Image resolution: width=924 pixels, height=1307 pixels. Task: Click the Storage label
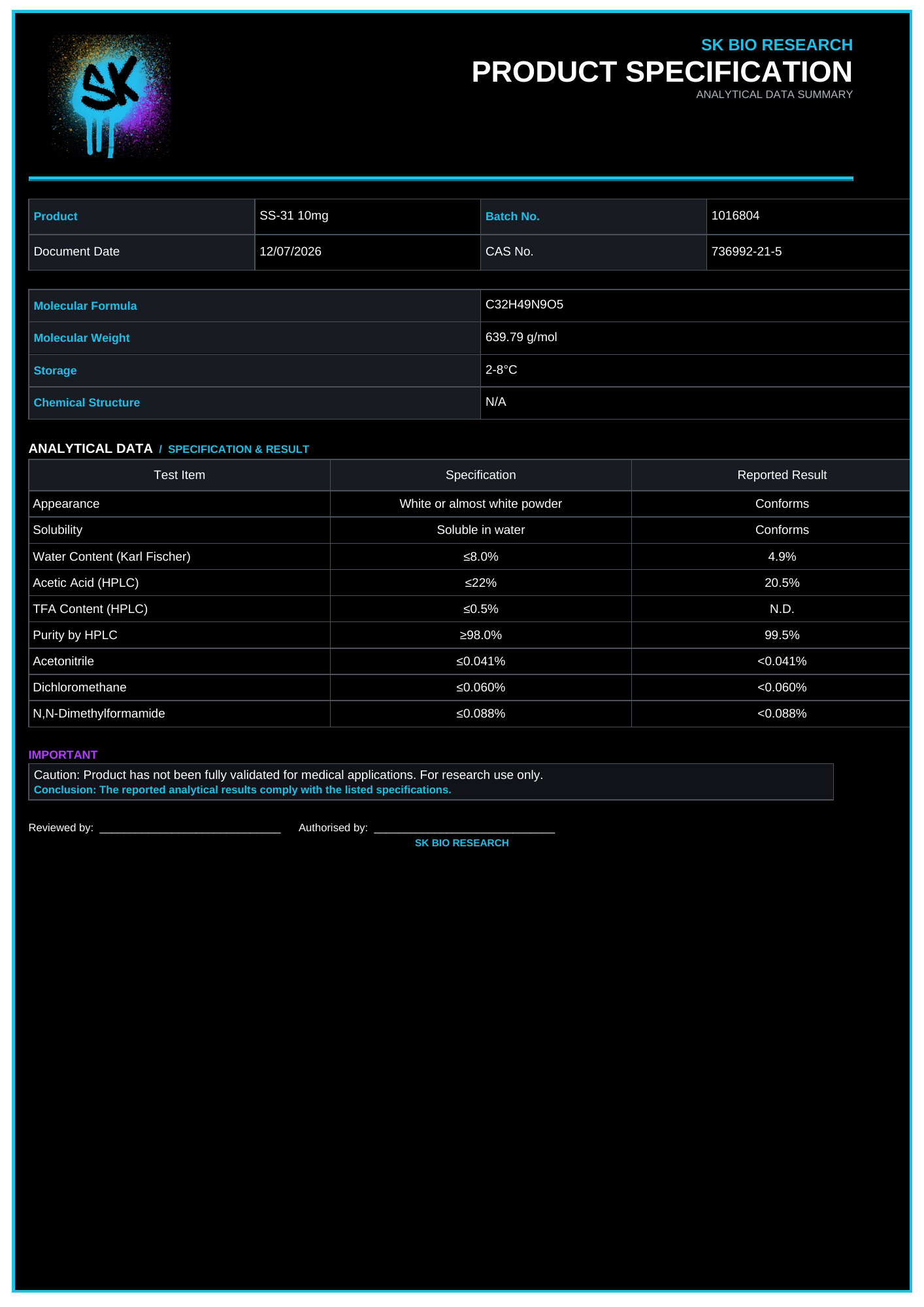[x=55, y=371]
